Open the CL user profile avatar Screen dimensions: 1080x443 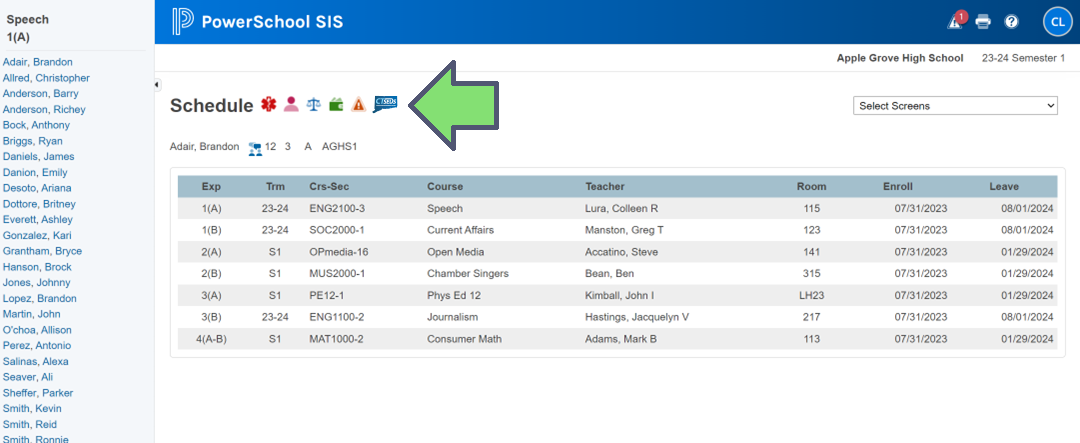click(x=1057, y=21)
